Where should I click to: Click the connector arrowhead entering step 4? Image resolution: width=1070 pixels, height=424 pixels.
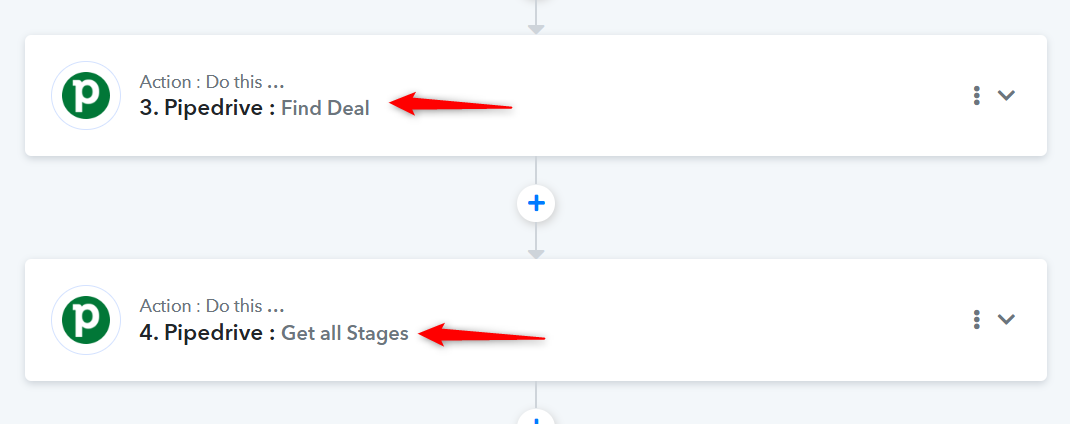536,254
